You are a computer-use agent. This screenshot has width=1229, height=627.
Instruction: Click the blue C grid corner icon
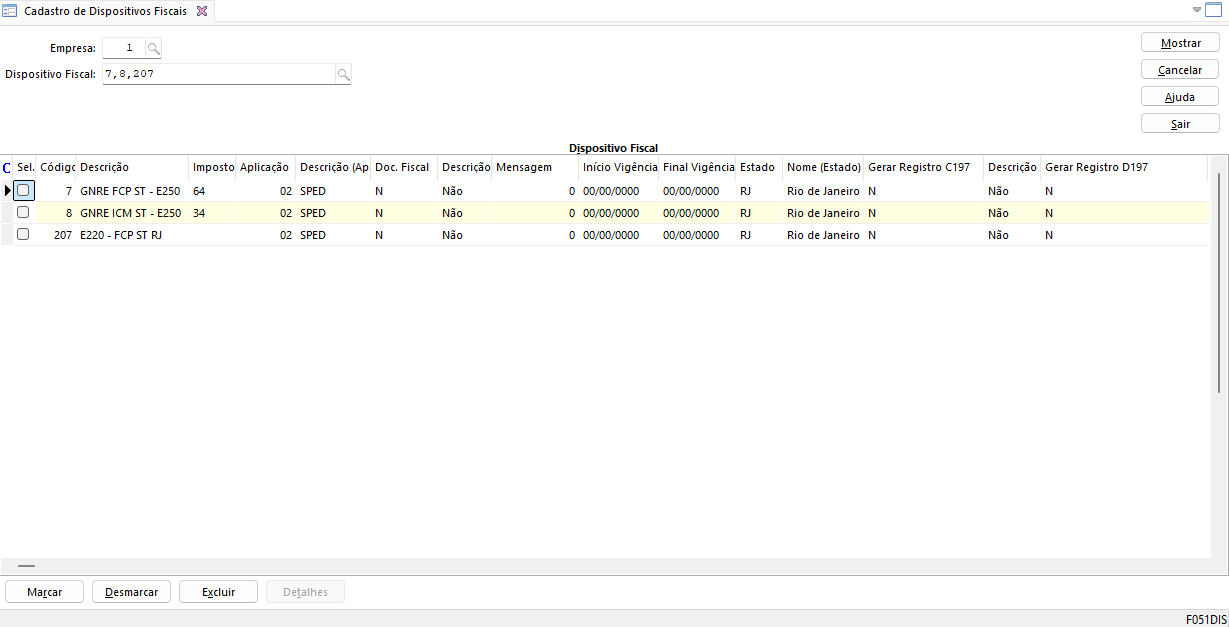(8, 167)
